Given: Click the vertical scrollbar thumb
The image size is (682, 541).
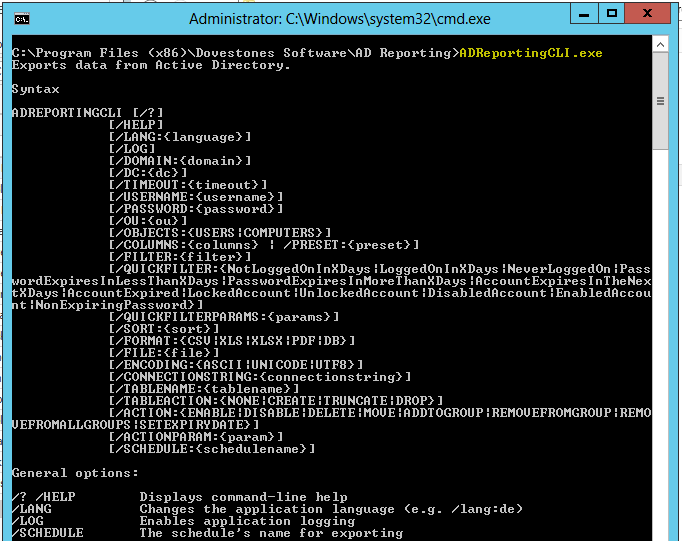Looking at the screenshot, I should [x=661, y=102].
